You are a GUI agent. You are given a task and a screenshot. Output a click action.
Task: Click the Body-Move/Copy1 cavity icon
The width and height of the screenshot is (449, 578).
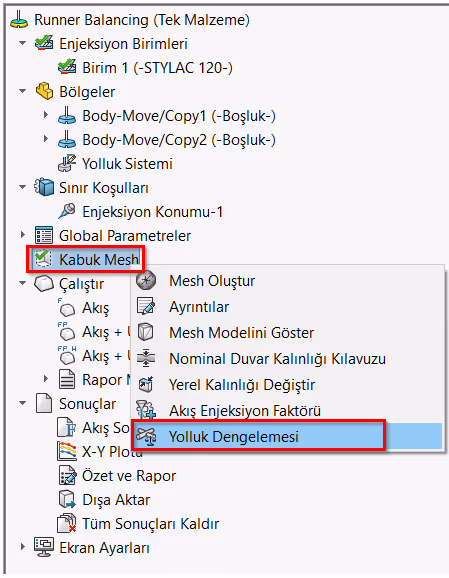coord(67,115)
